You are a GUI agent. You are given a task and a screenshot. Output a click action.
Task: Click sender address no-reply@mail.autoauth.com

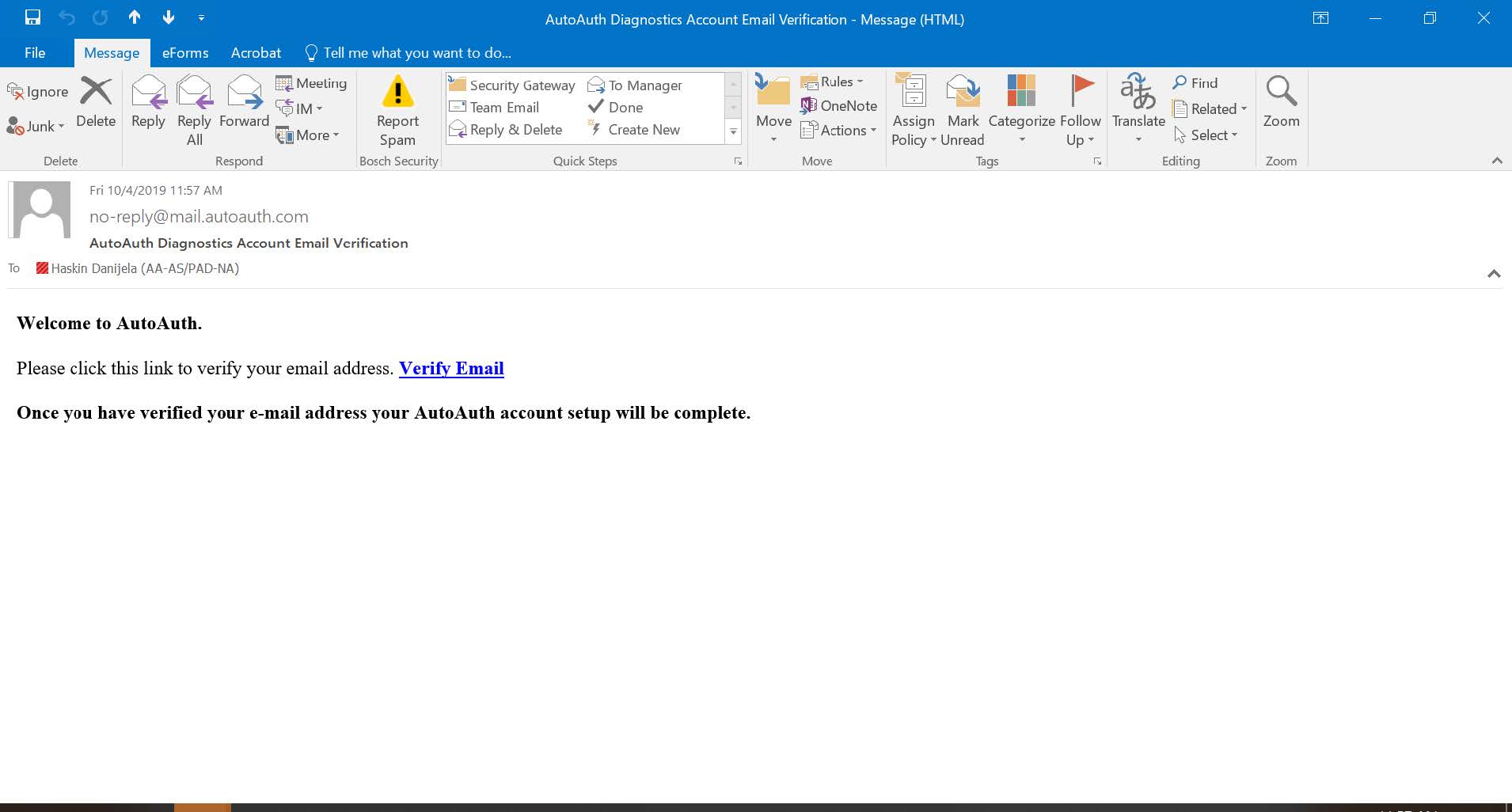pyautogui.click(x=199, y=216)
